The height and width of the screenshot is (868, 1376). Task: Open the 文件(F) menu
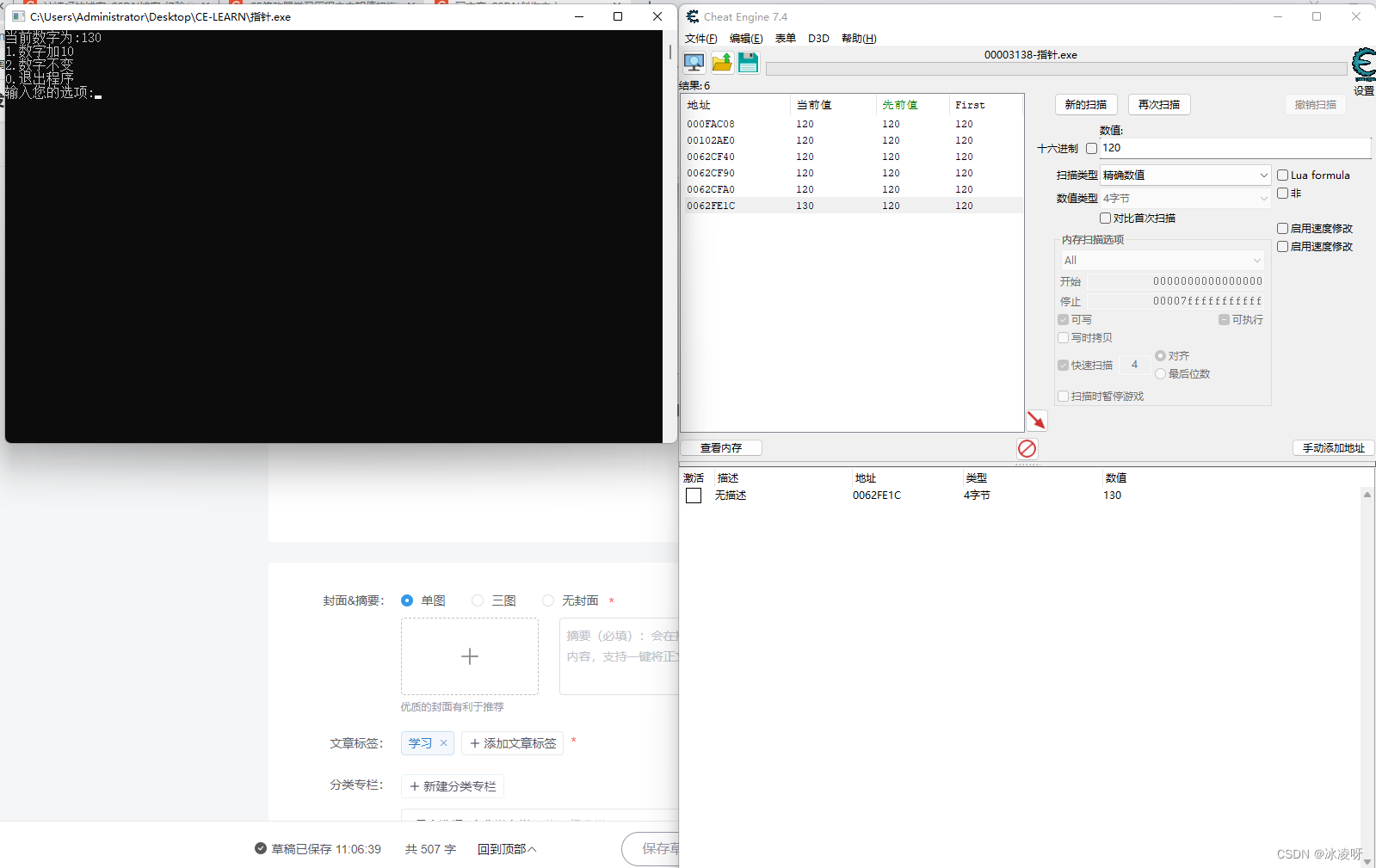point(700,39)
